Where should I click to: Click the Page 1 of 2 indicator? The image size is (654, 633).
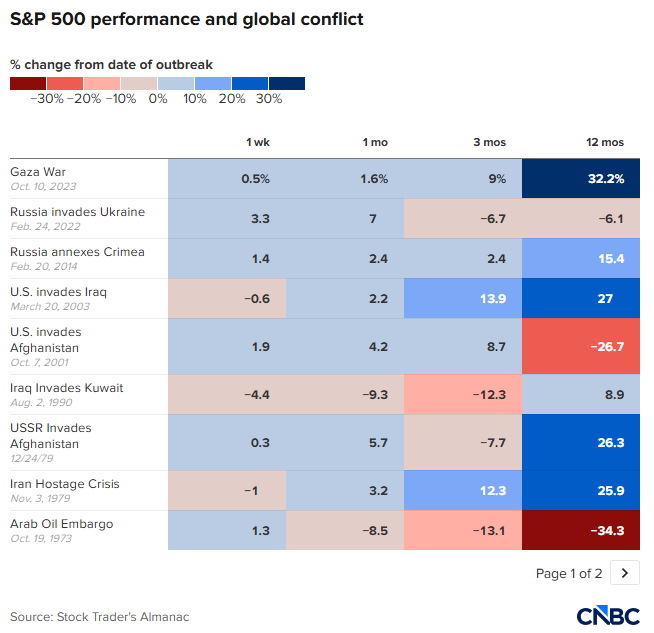568,573
